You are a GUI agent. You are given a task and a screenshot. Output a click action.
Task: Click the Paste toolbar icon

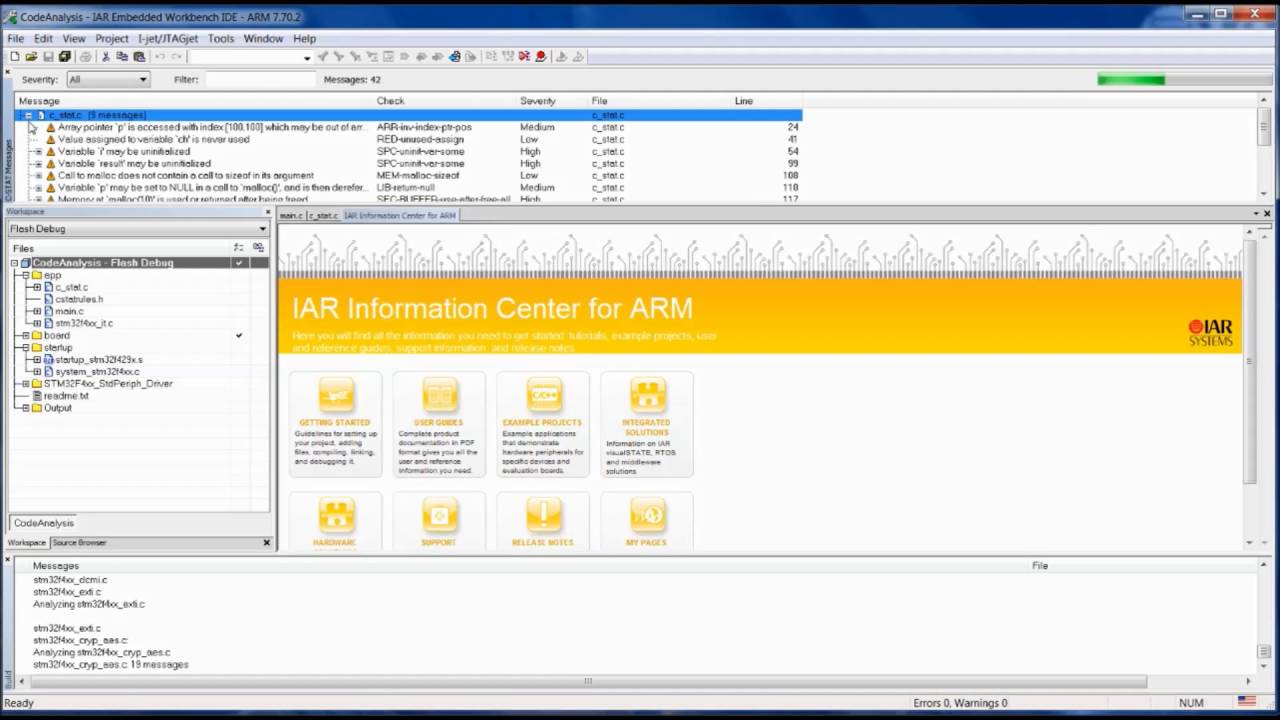click(139, 56)
